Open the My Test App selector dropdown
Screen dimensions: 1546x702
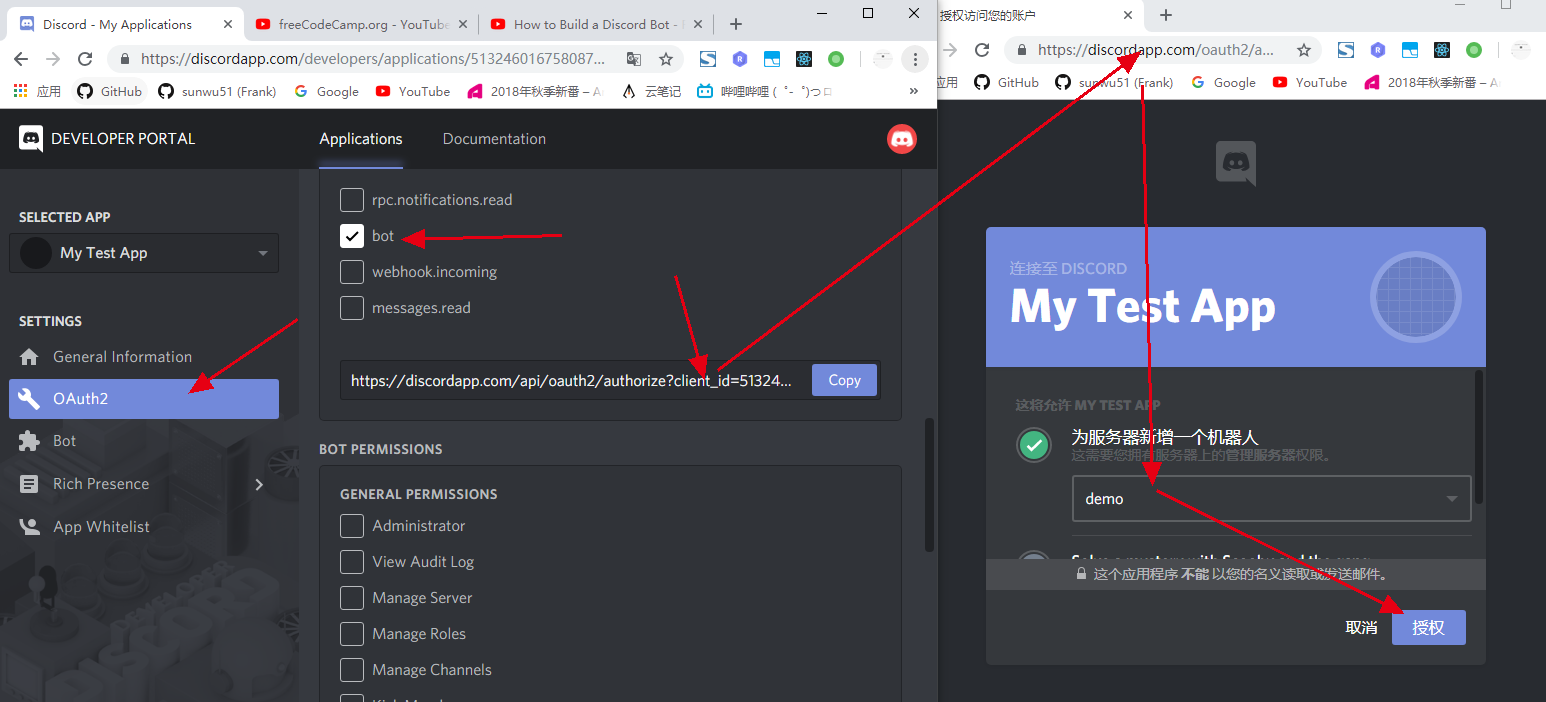pyautogui.click(x=144, y=253)
